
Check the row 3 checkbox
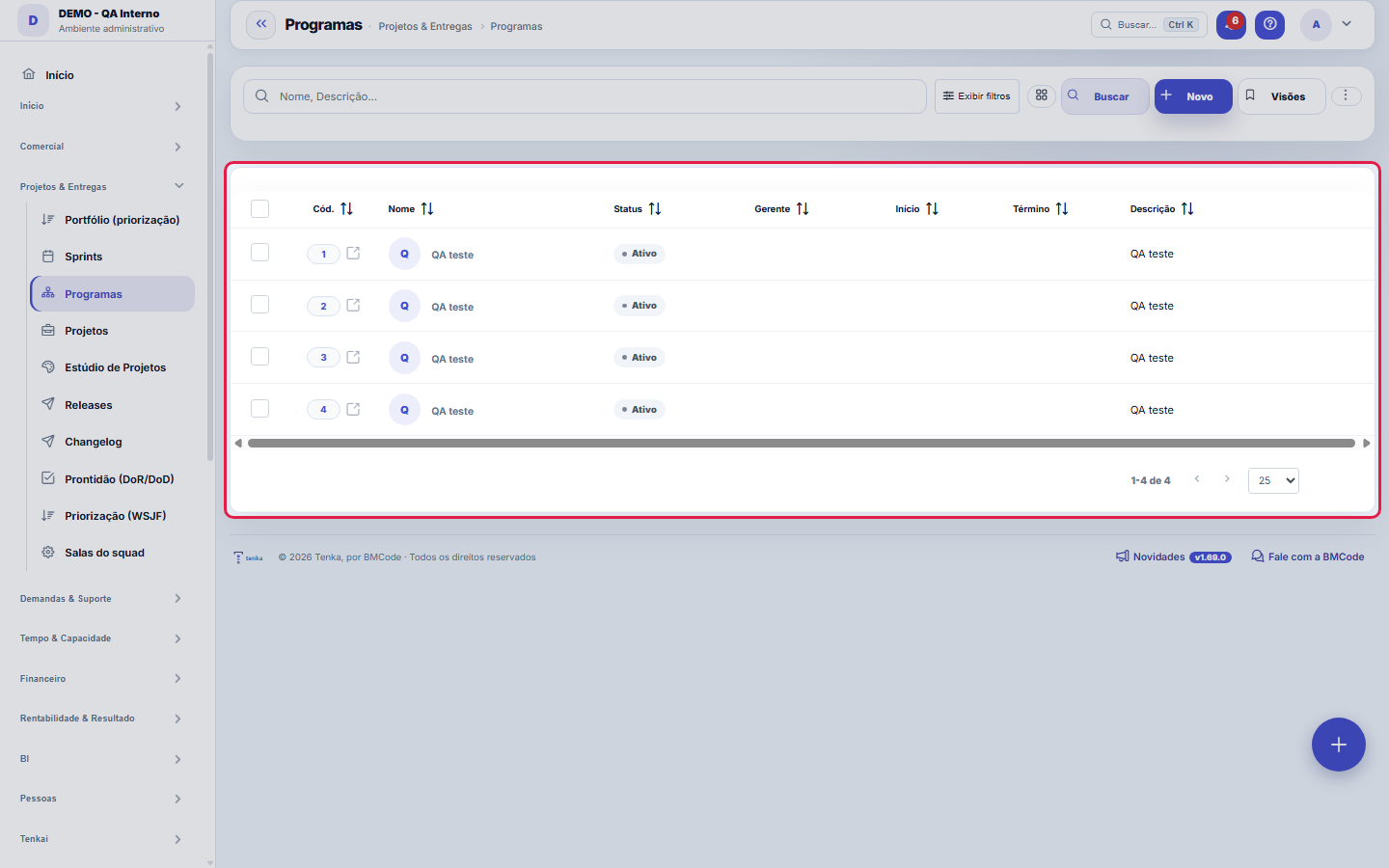tap(259, 356)
